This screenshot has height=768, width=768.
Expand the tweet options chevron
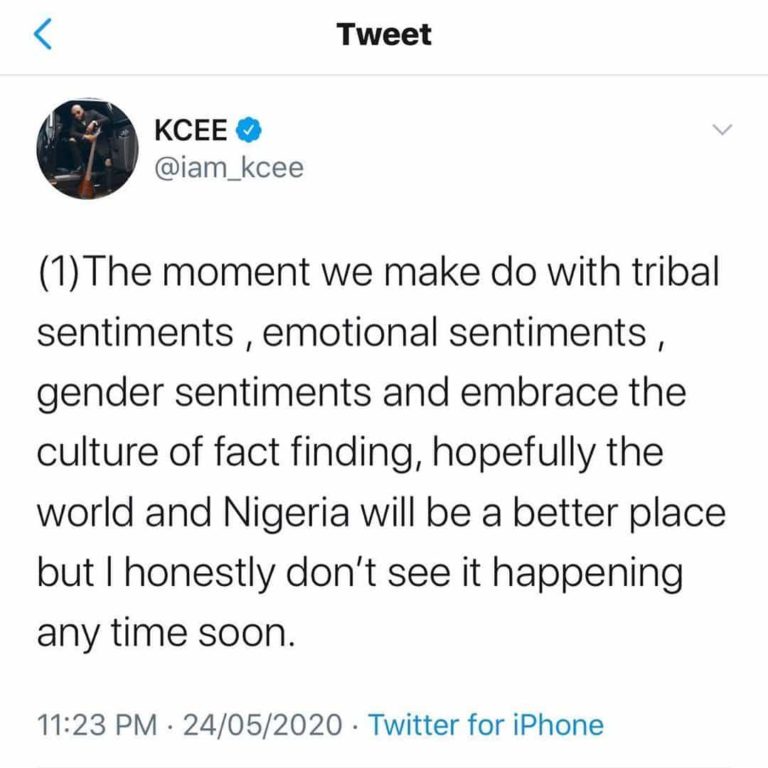point(722,130)
